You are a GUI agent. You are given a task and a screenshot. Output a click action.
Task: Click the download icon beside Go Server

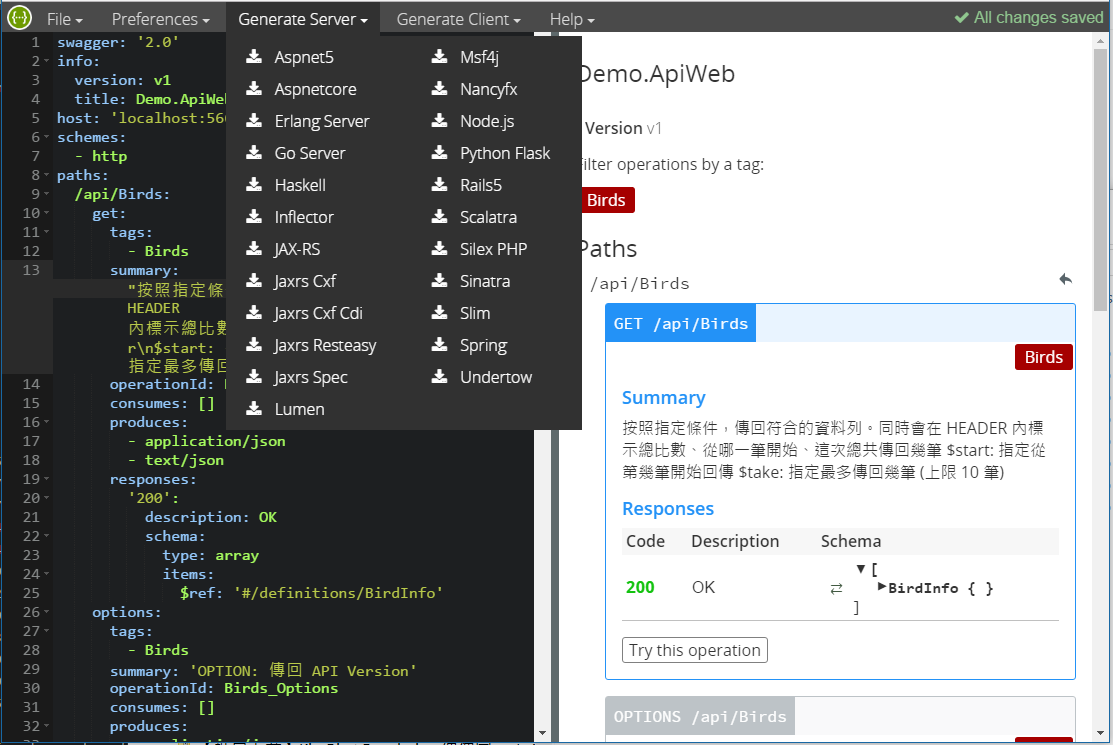(x=254, y=153)
